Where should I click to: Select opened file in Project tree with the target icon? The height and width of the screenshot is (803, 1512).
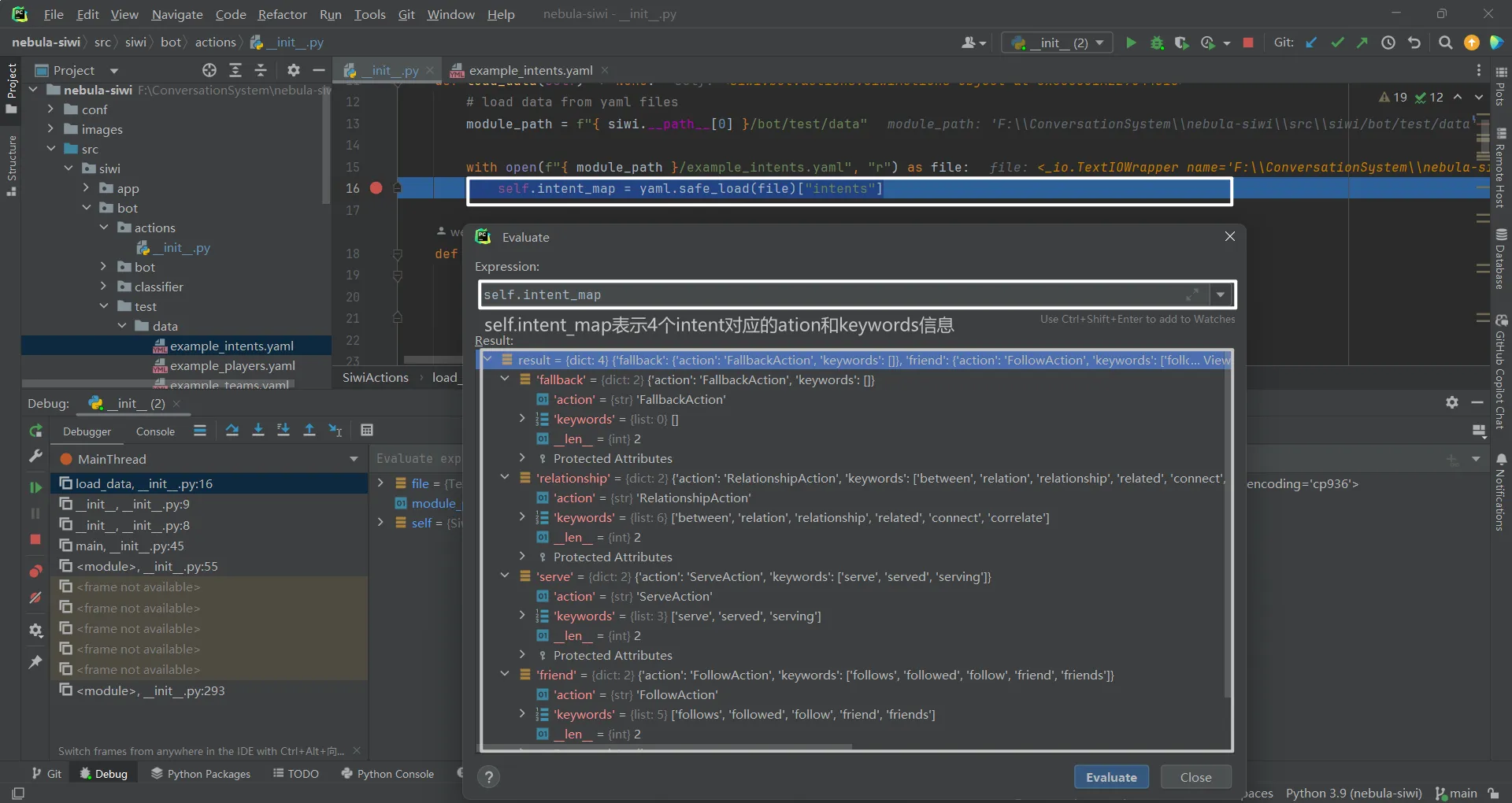tap(209, 70)
